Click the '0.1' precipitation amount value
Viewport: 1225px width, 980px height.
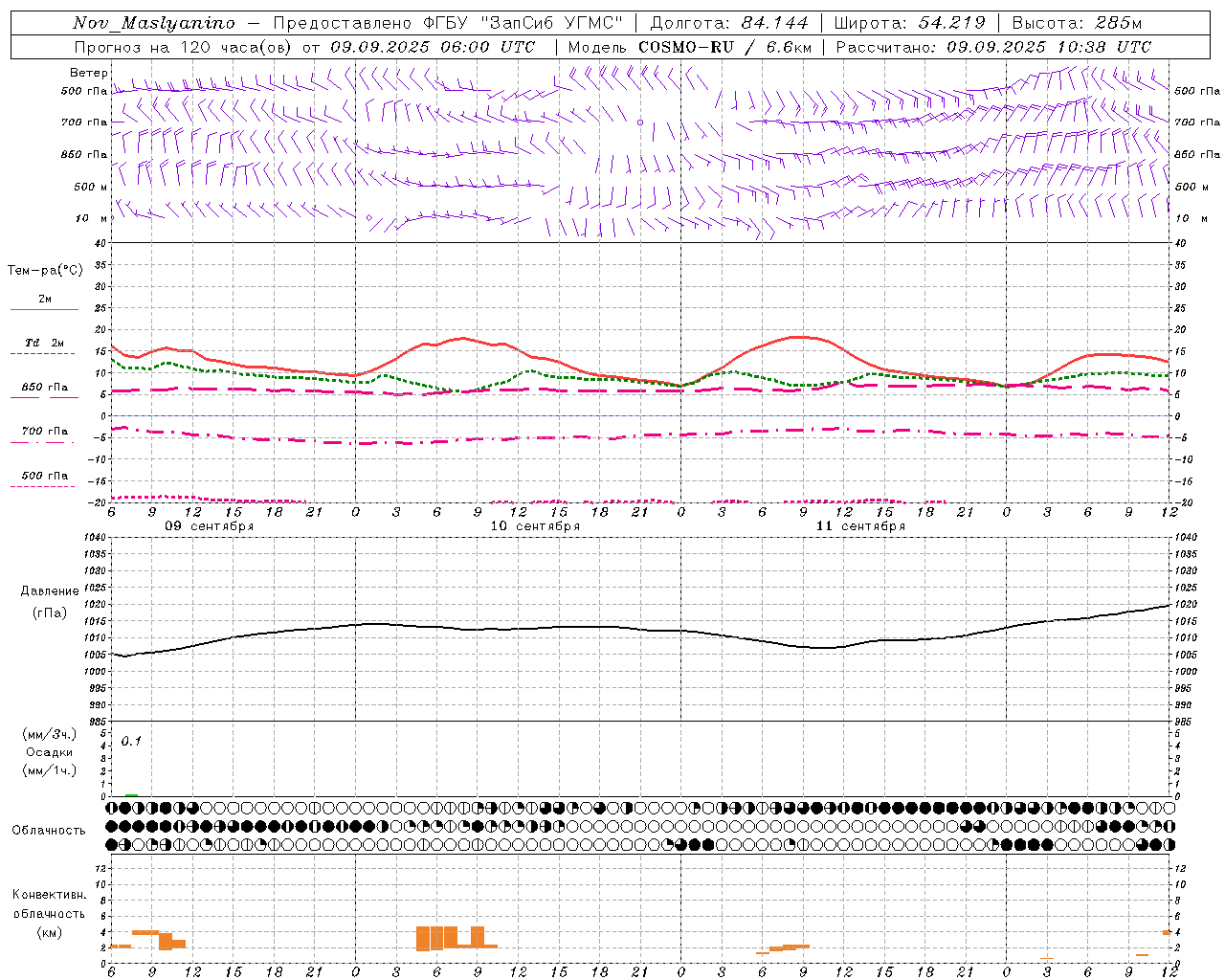click(x=131, y=741)
